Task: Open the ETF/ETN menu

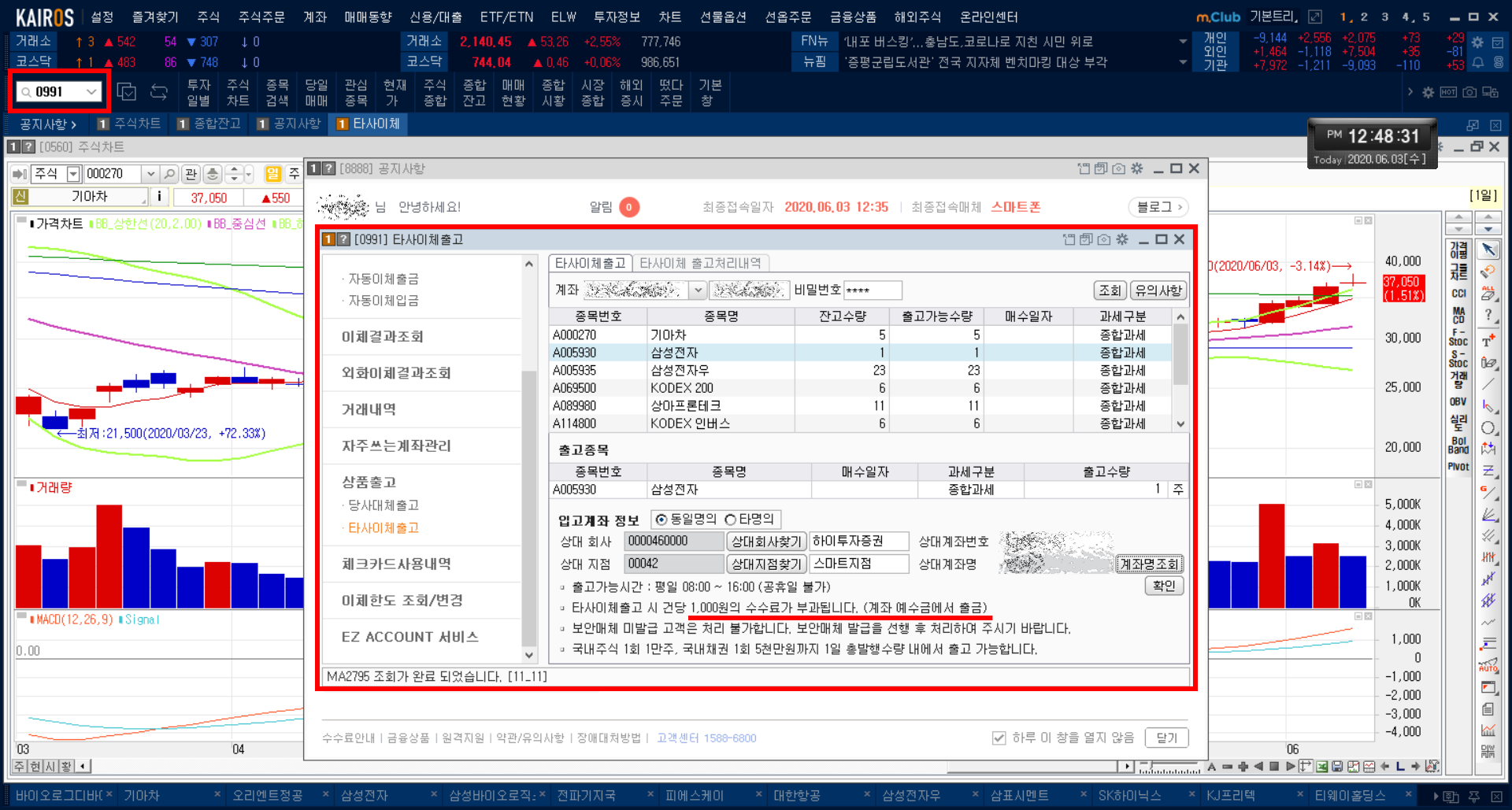Action: (506, 17)
